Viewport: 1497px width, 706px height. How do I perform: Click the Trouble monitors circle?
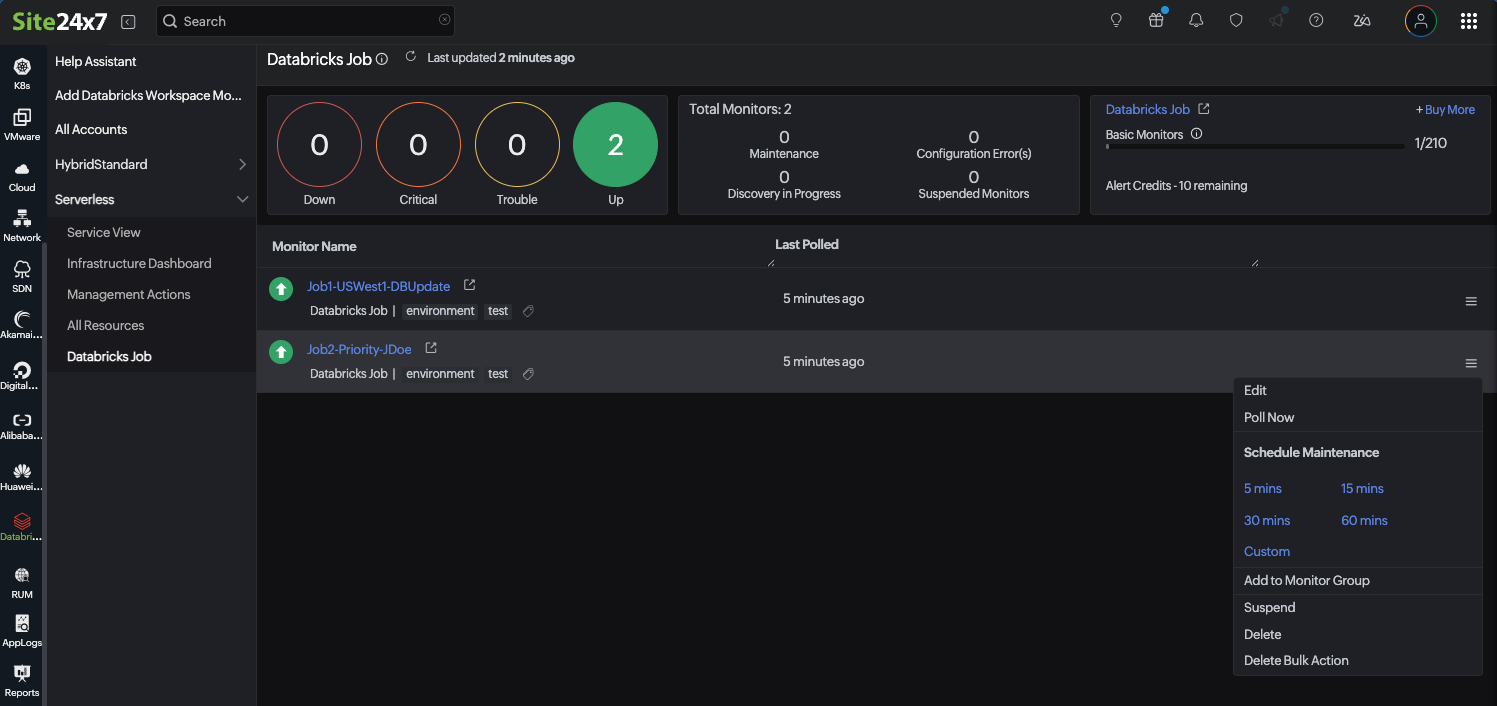(517, 146)
